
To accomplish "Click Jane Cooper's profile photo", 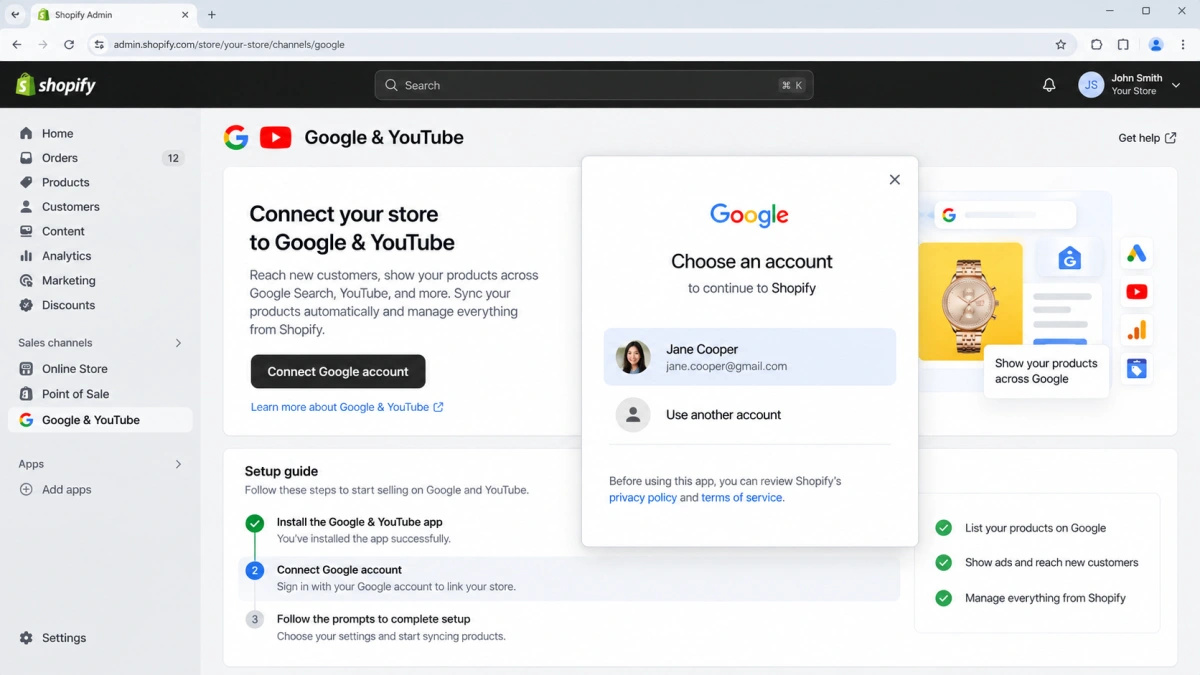I will [x=633, y=357].
